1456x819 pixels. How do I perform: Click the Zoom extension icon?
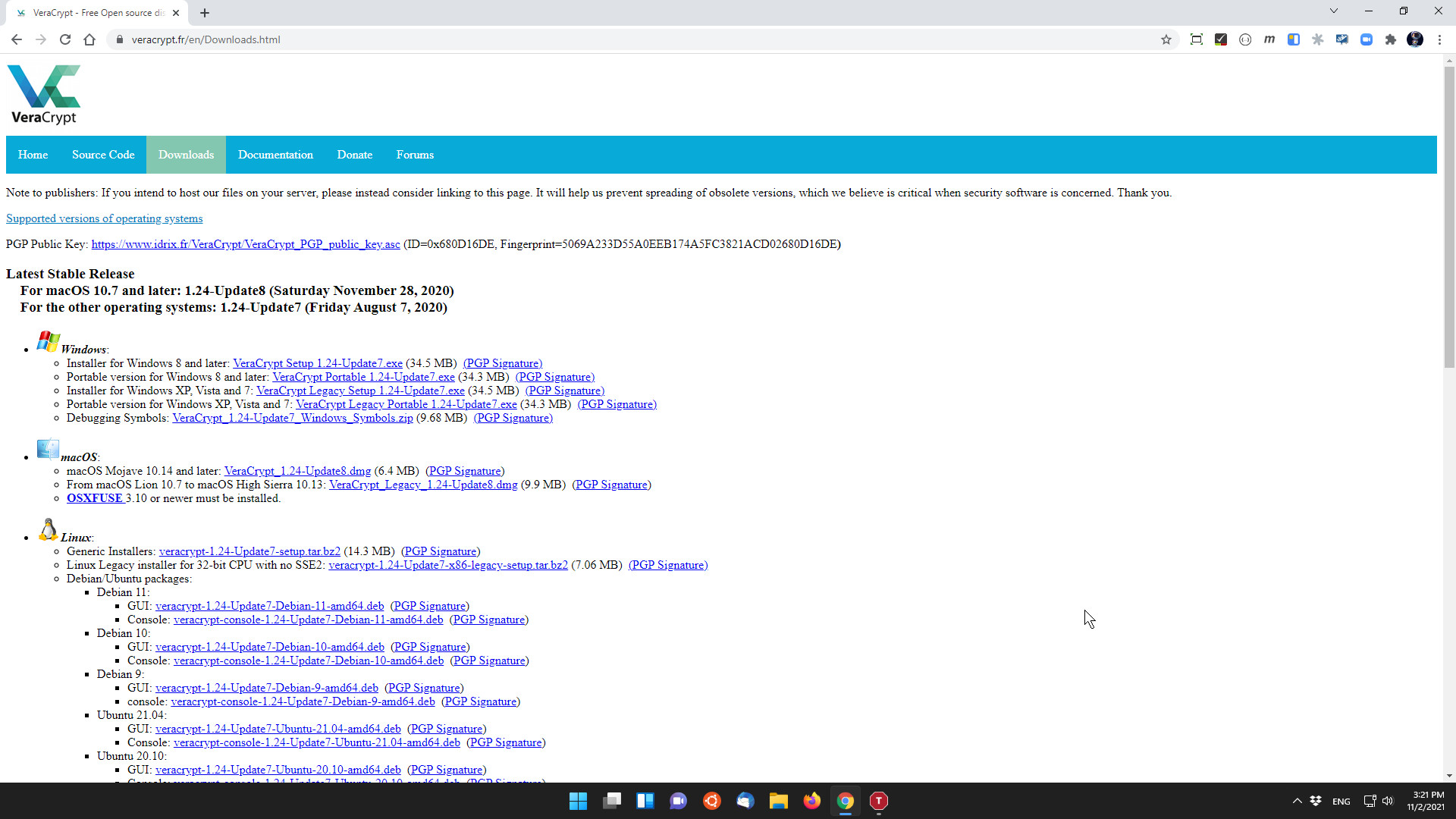coord(1367,39)
